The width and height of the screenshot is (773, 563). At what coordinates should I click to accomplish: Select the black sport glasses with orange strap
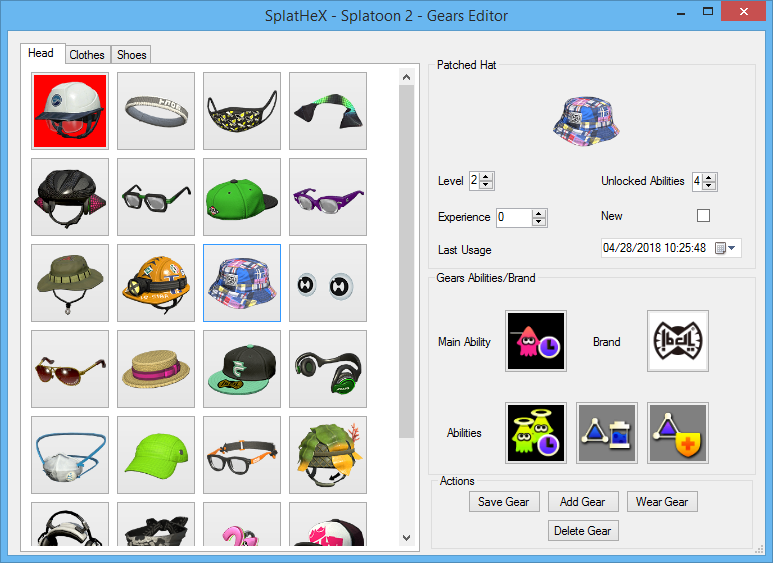pyautogui.click(x=242, y=455)
